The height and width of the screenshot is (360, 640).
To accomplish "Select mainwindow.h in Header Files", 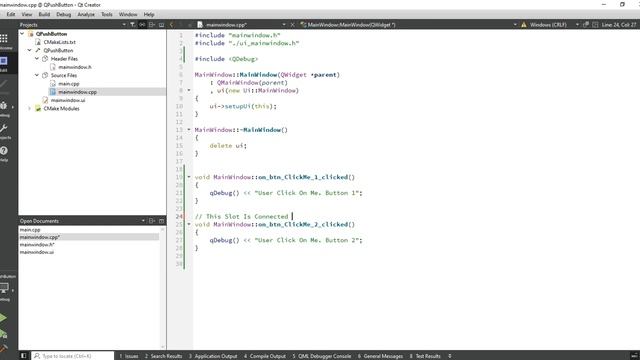I will point(75,67).
